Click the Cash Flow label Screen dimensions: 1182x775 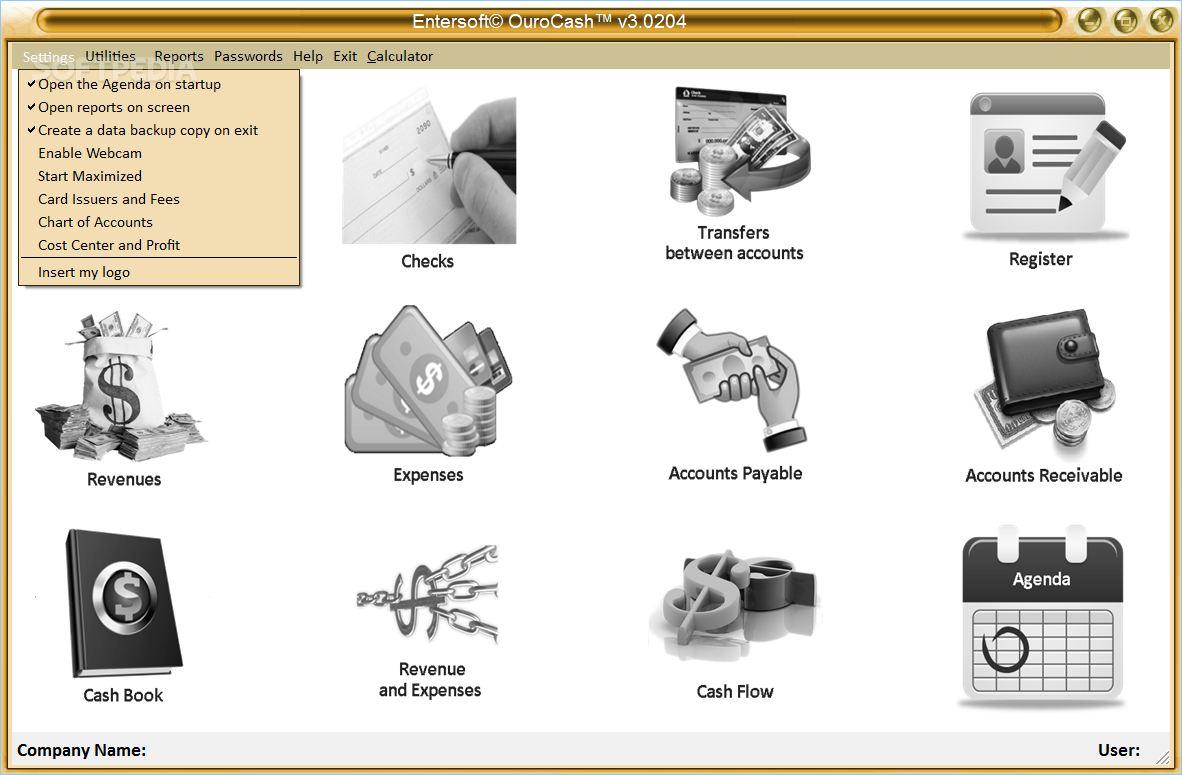[x=735, y=691]
